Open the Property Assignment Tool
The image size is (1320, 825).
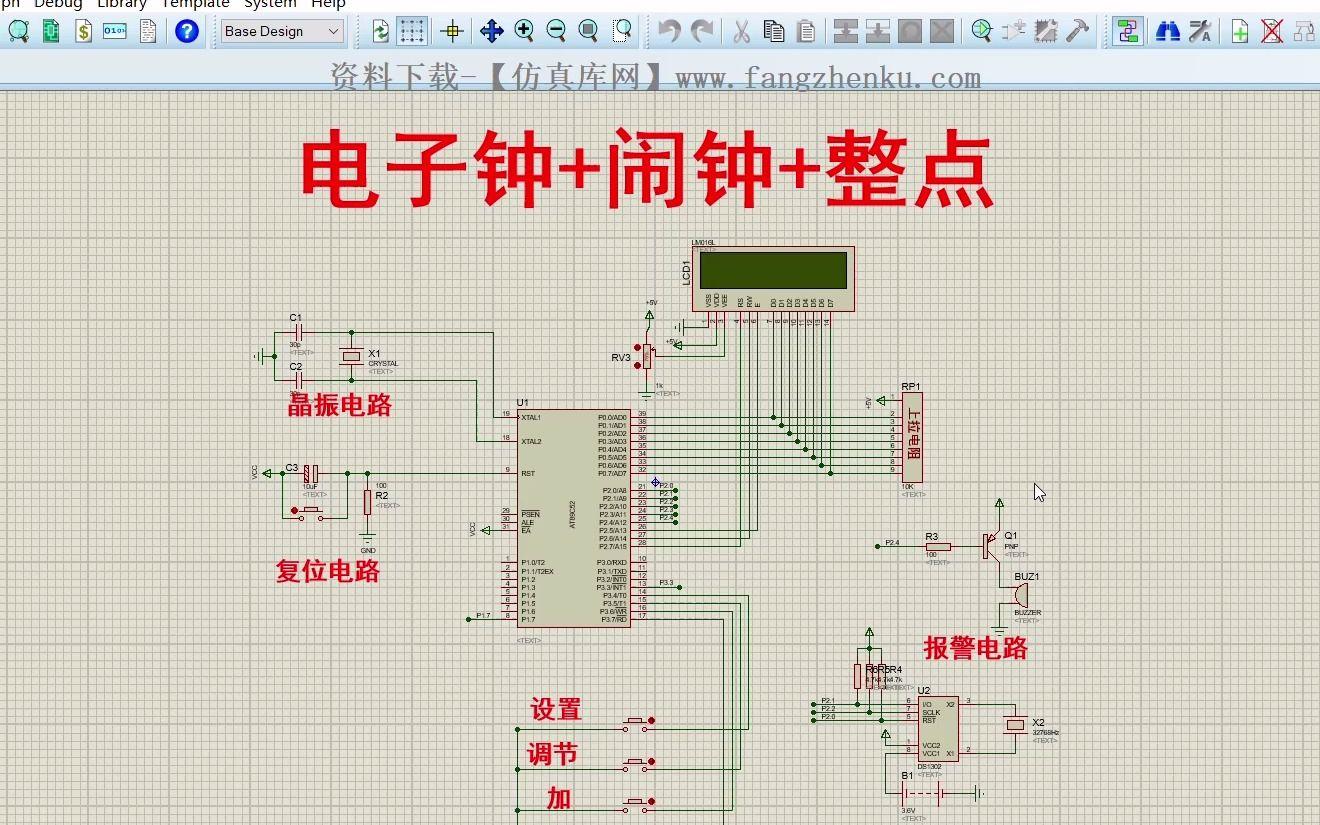[x=1199, y=31]
